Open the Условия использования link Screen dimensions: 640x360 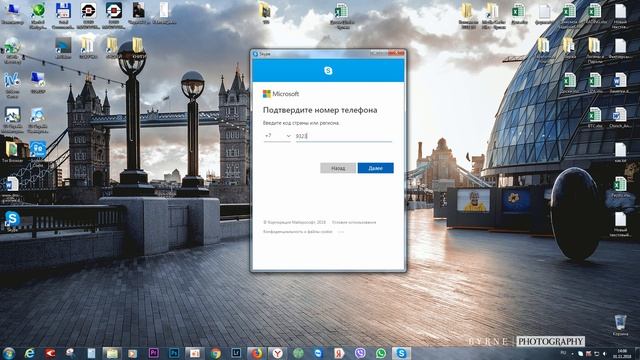tap(354, 222)
